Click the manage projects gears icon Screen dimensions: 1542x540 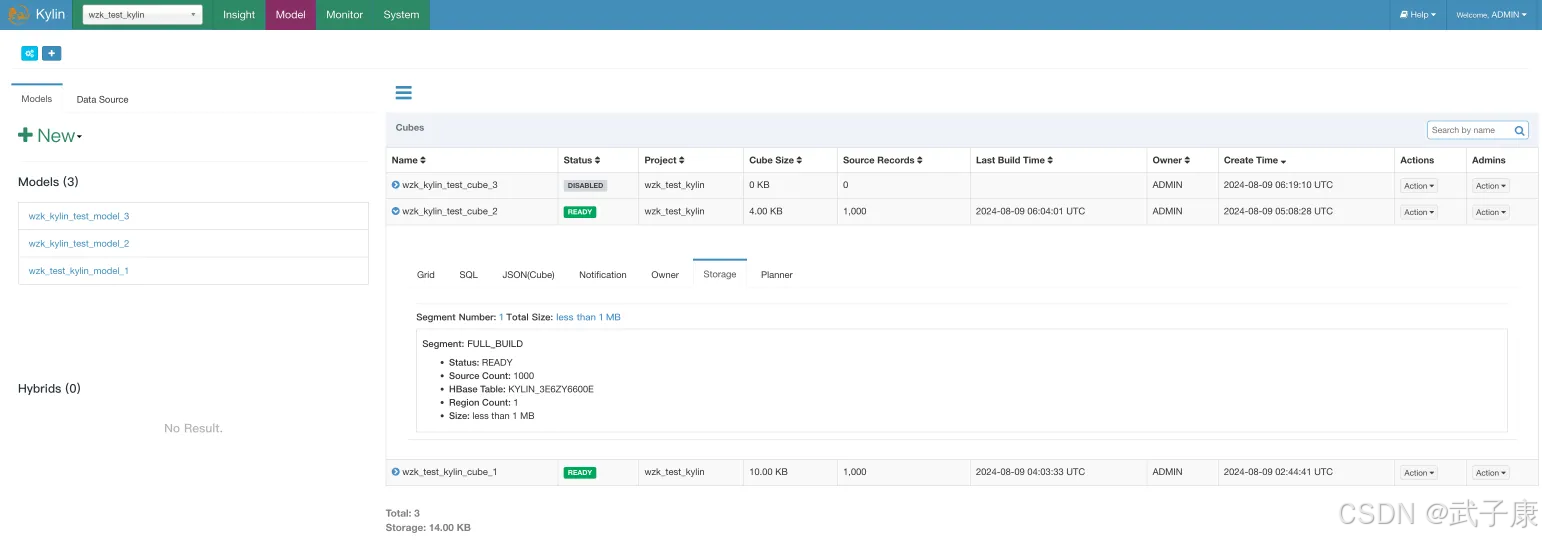[30, 53]
